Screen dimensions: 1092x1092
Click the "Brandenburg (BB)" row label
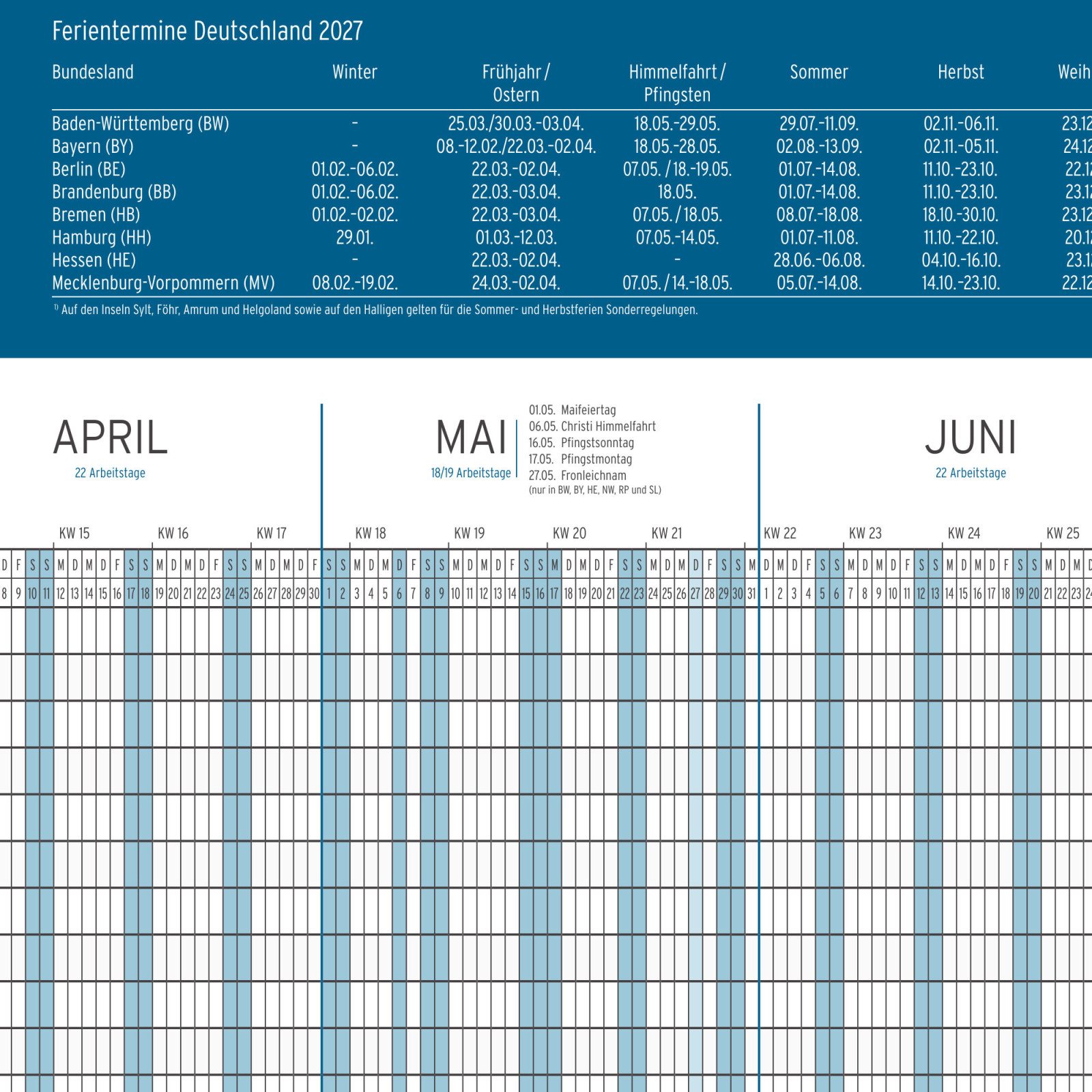click(114, 192)
